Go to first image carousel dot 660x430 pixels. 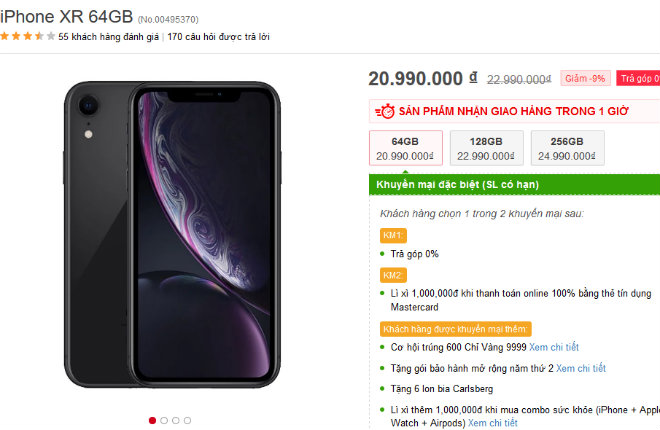point(152,420)
